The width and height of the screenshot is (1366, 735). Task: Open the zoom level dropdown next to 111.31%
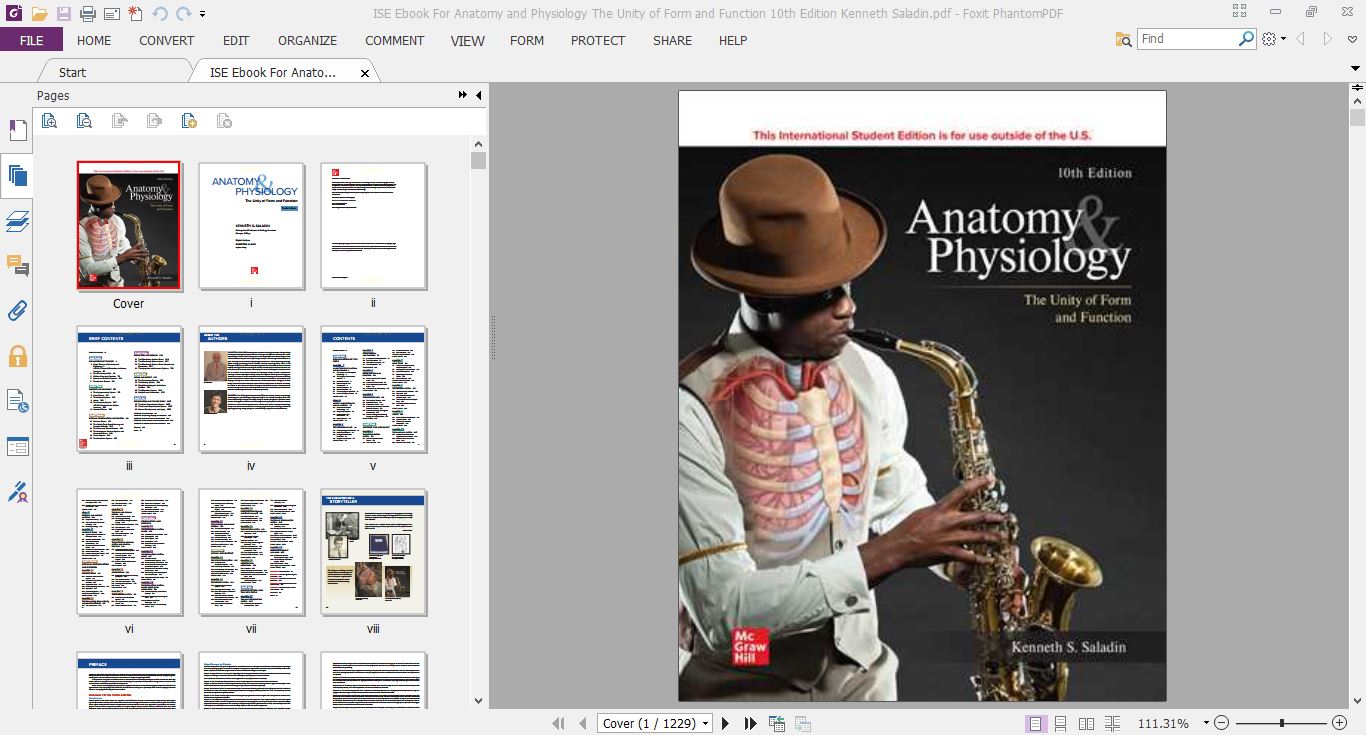point(1206,723)
